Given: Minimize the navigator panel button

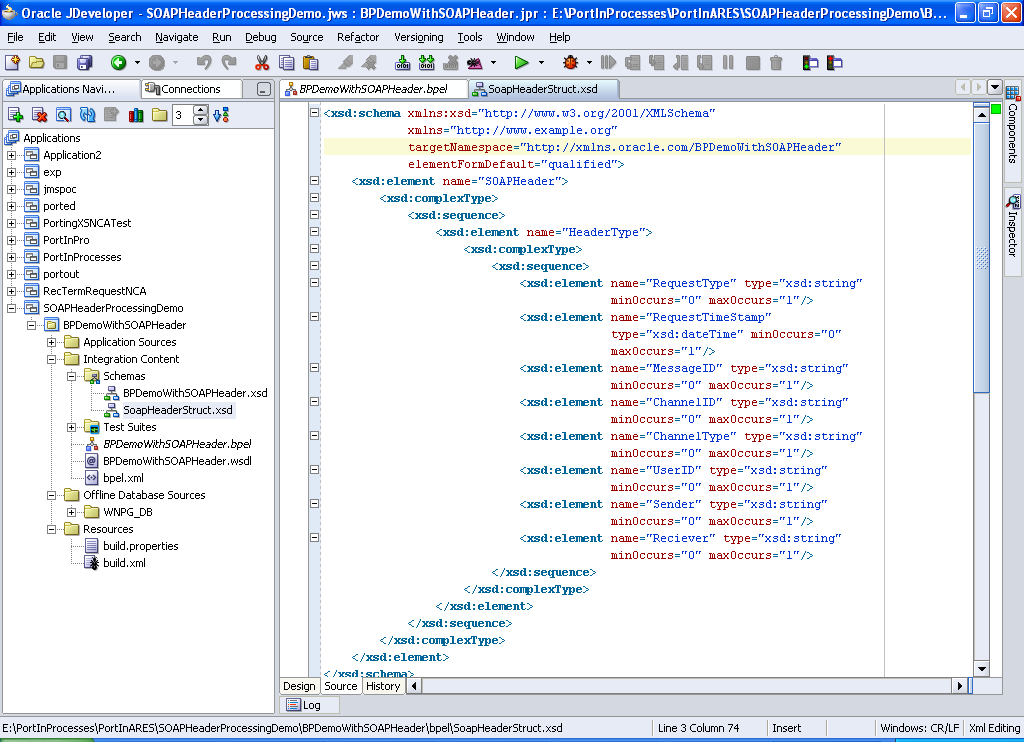Looking at the screenshot, I should [263, 89].
